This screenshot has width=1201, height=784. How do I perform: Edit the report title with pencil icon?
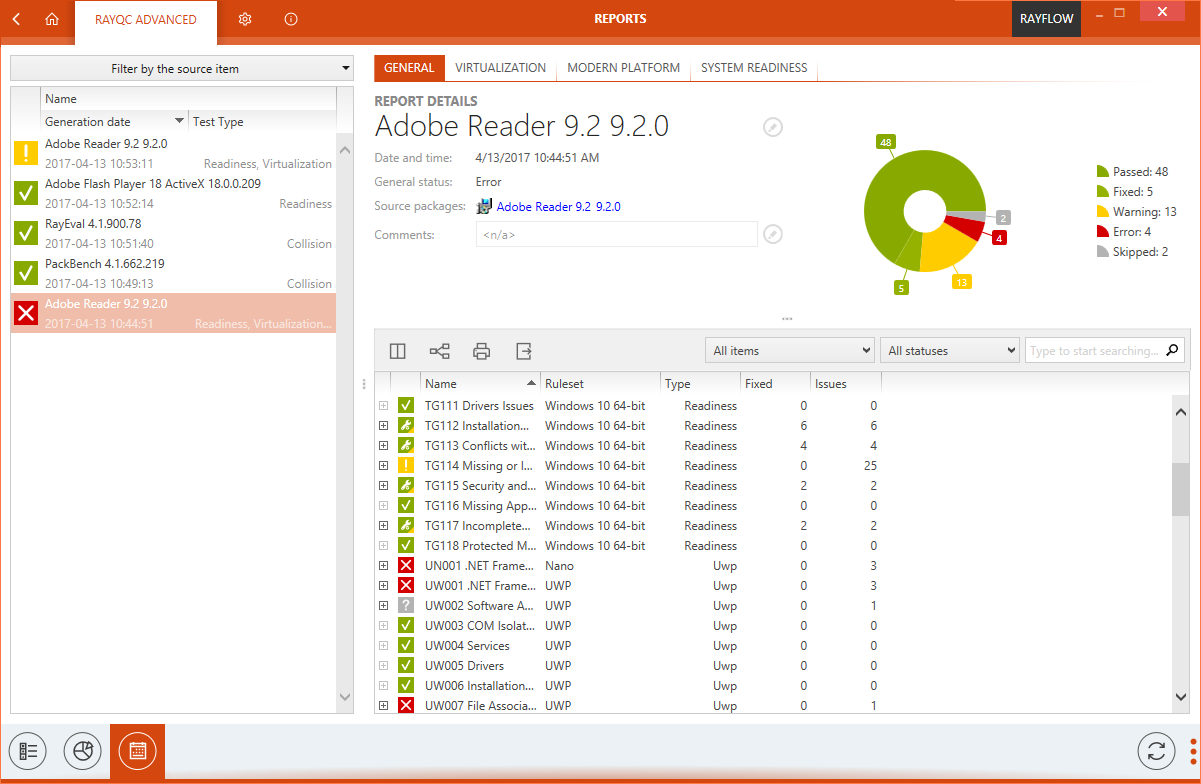pyautogui.click(x=773, y=127)
